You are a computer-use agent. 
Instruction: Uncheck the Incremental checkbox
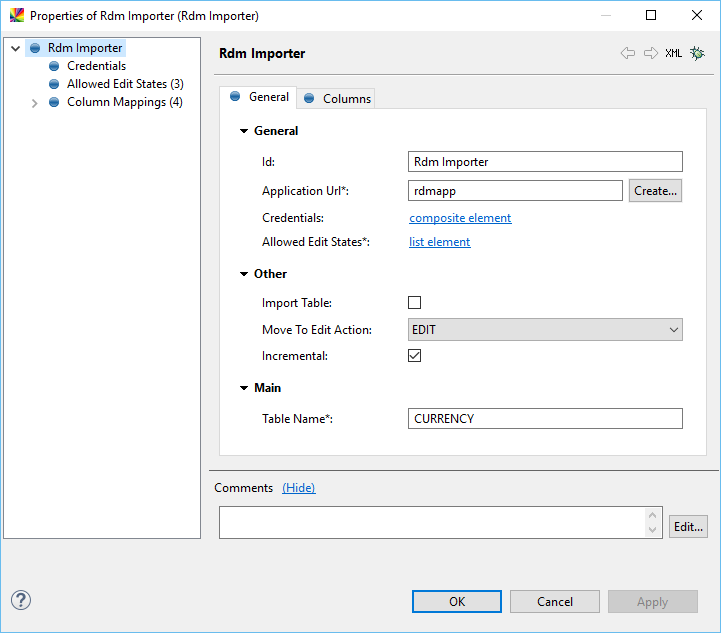(x=415, y=356)
